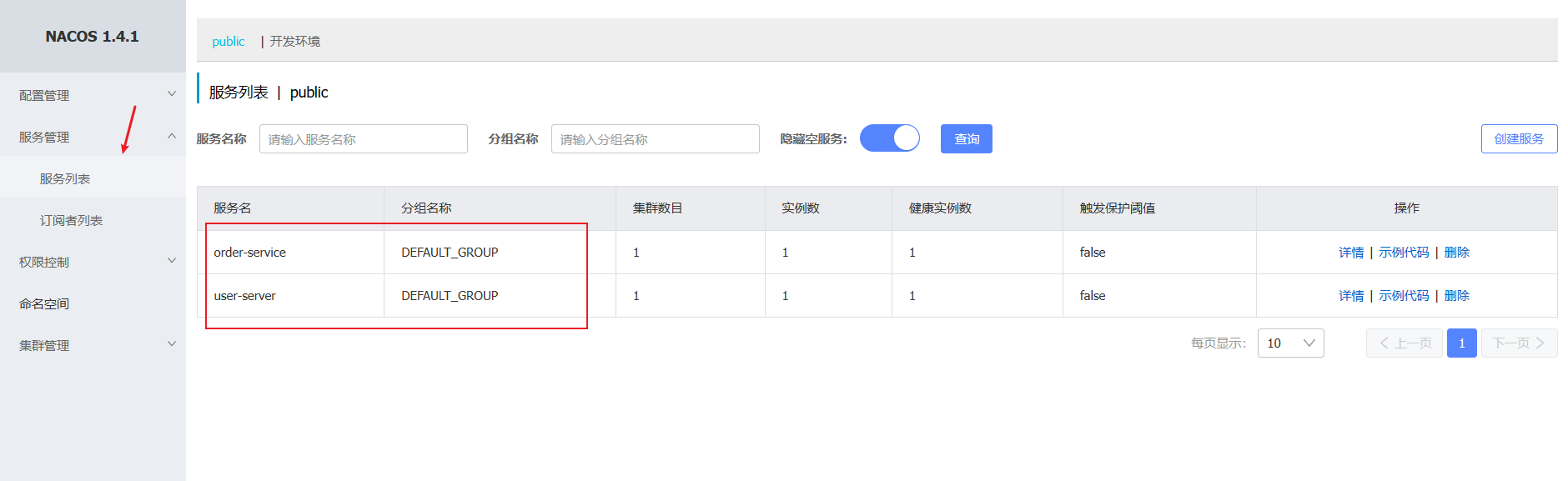The height and width of the screenshot is (481, 1568).
Task: Toggle the 隐藏空服务 switch
Action: click(x=889, y=138)
